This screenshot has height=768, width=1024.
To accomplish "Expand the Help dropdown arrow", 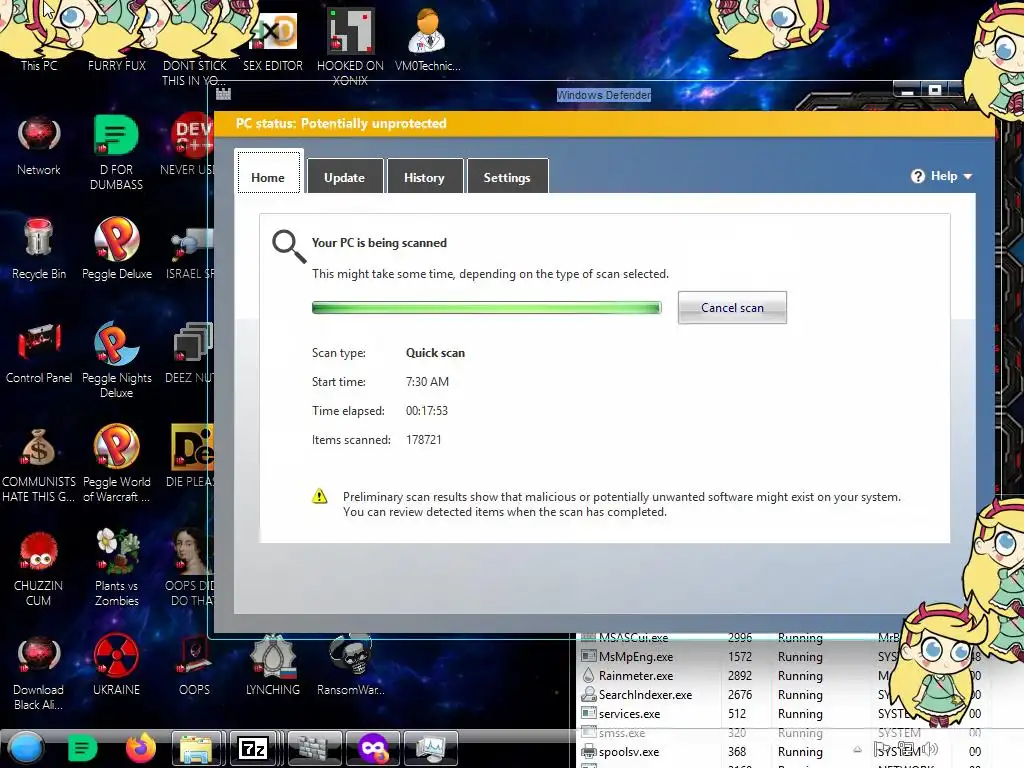I will (968, 176).
